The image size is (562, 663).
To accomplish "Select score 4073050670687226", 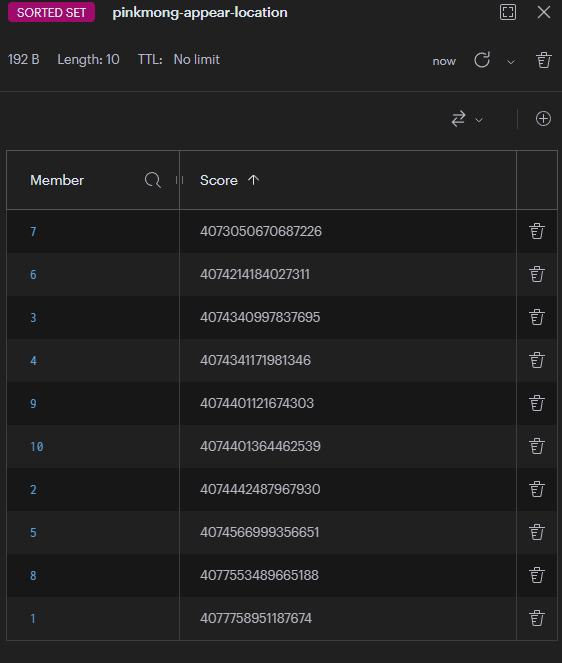I will [x=260, y=231].
